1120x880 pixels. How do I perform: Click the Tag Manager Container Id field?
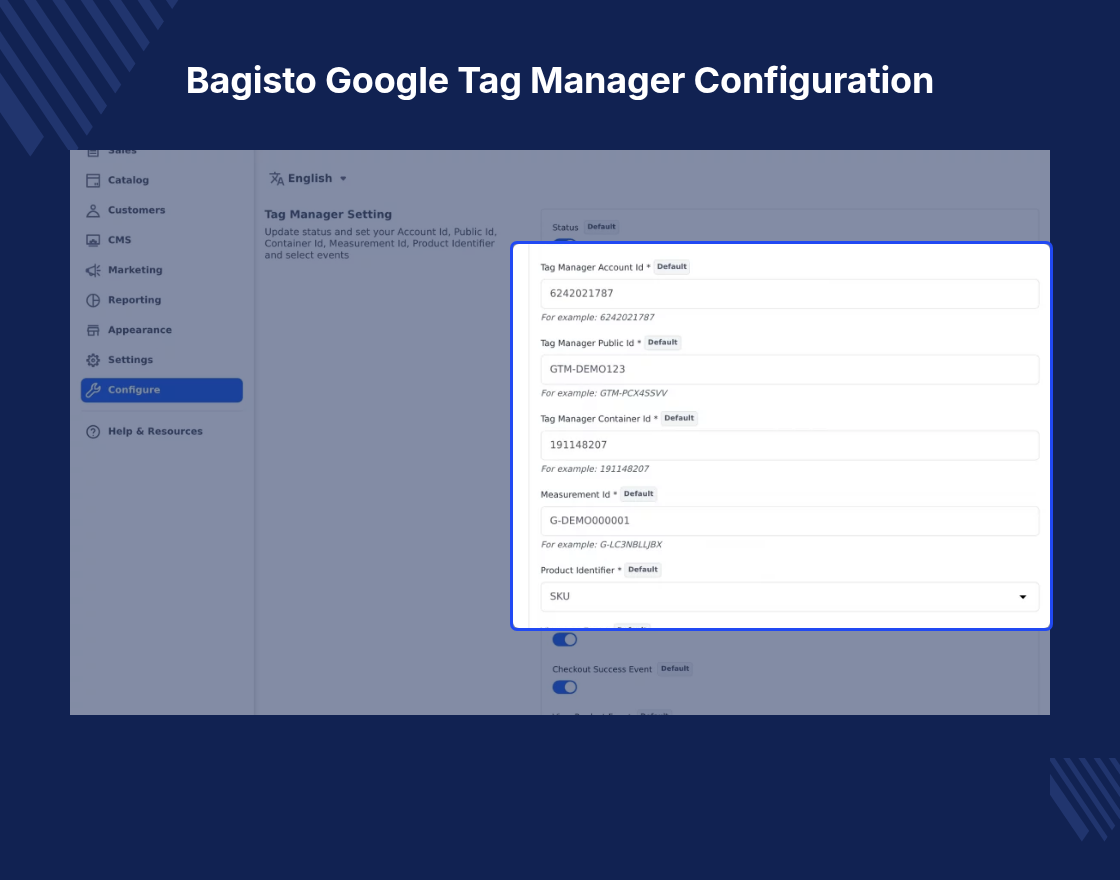click(x=789, y=445)
